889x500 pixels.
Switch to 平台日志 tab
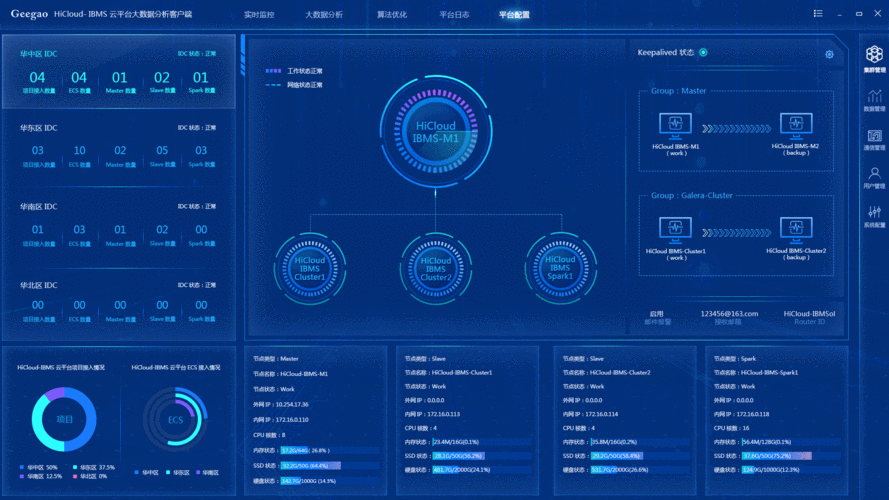click(x=454, y=15)
